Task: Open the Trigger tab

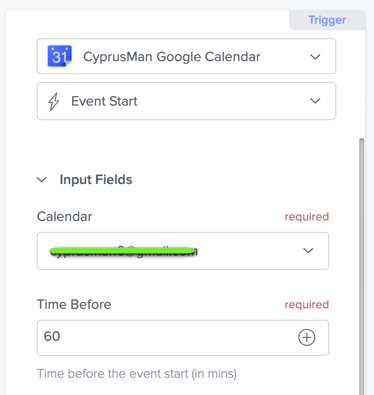Action: click(x=327, y=20)
